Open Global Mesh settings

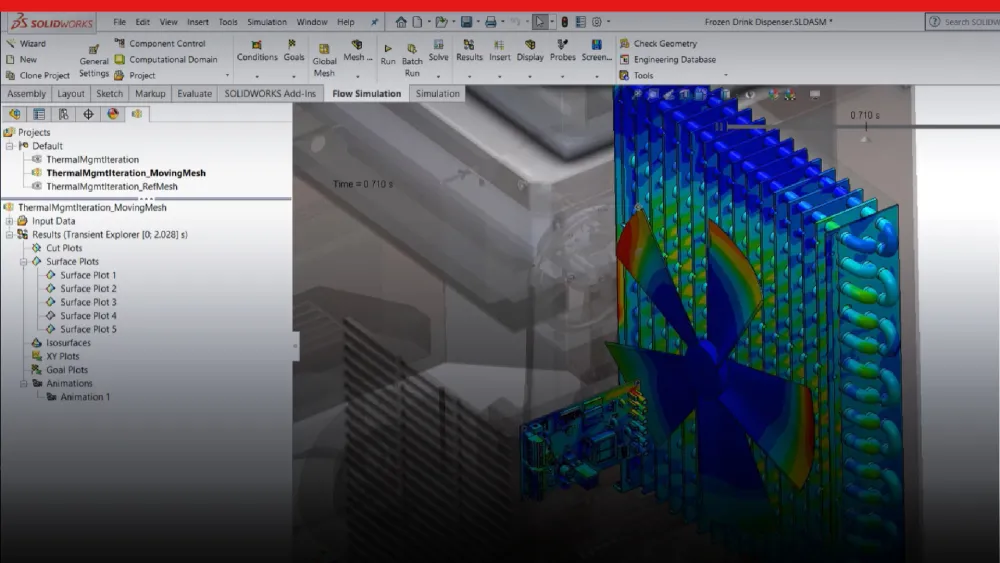(x=324, y=60)
